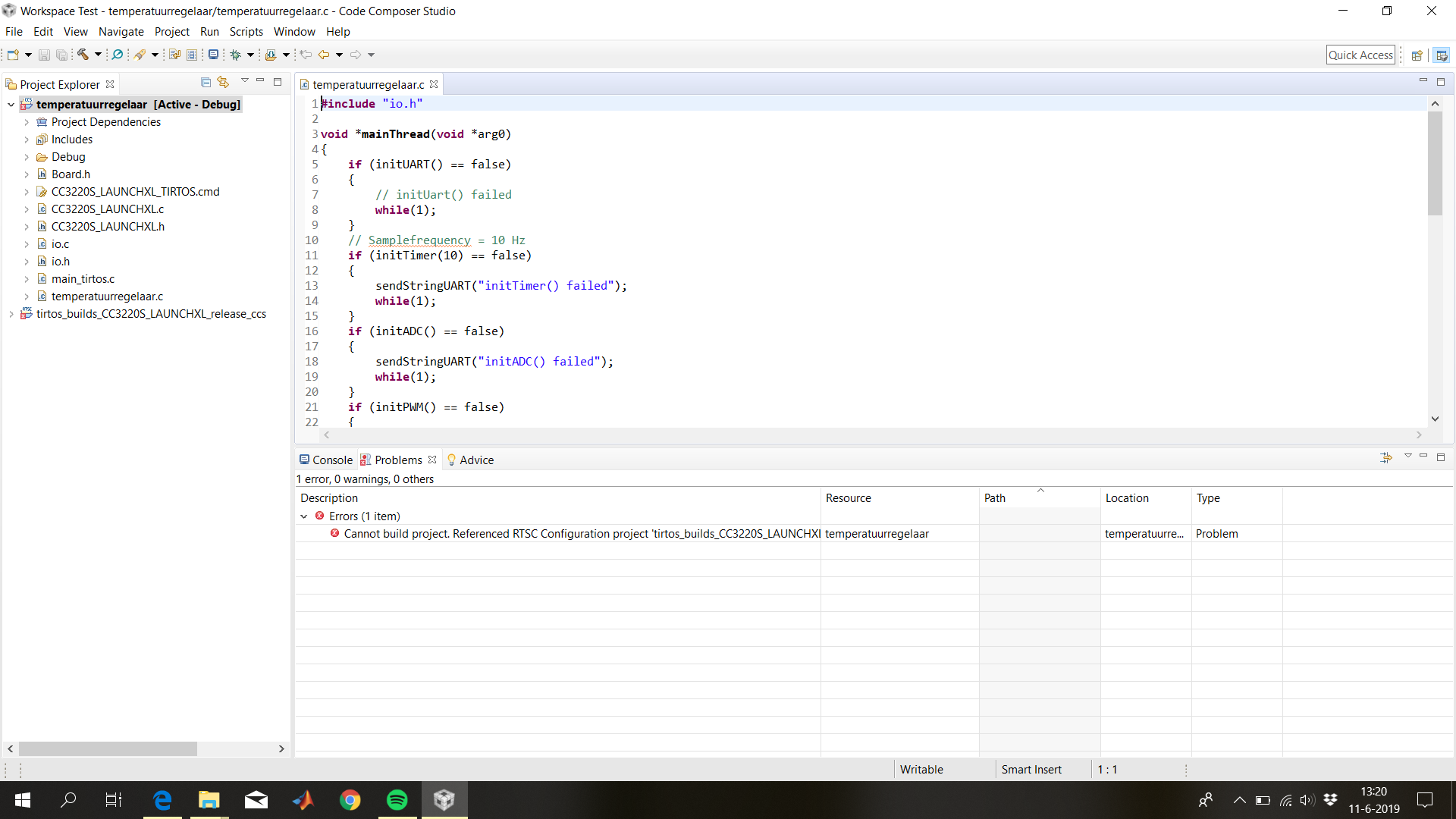Open Spotify from the taskbar

click(397, 800)
